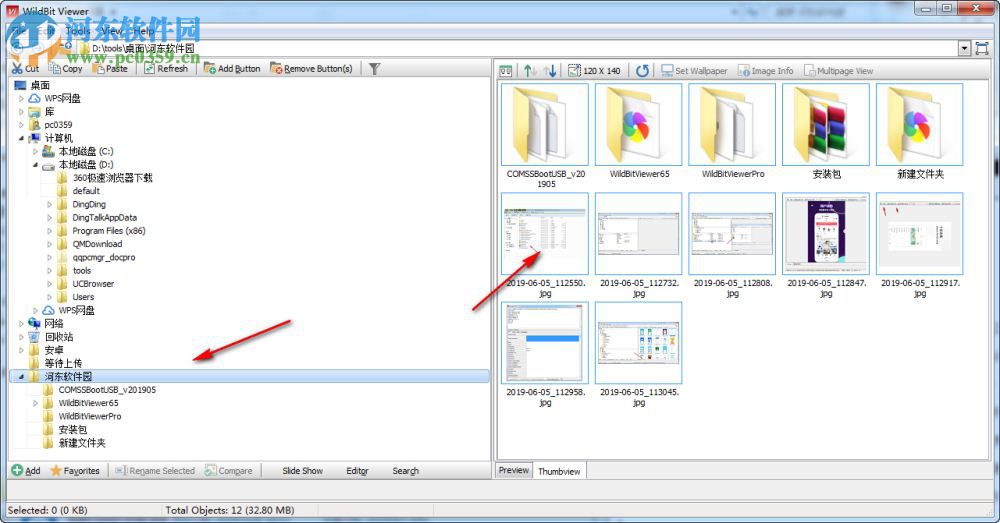The width and height of the screenshot is (1000, 523).
Task: Change thumbnail size 120 X 140
Action: [594, 71]
